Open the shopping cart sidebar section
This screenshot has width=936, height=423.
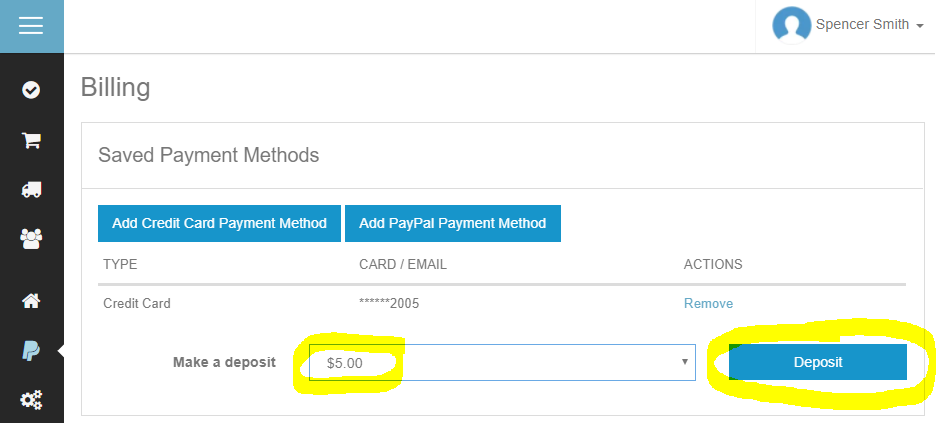click(31, 141)
